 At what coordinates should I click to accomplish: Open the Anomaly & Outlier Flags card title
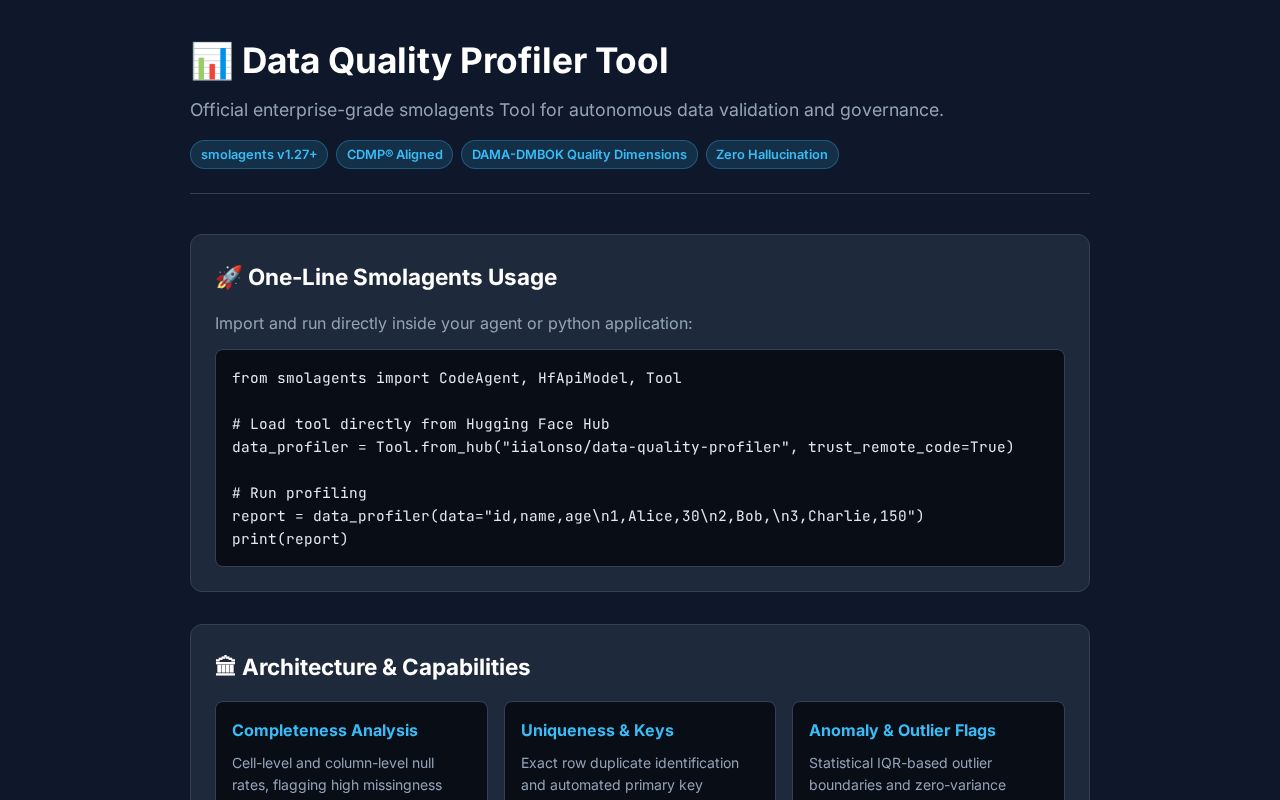coord(902,731)
